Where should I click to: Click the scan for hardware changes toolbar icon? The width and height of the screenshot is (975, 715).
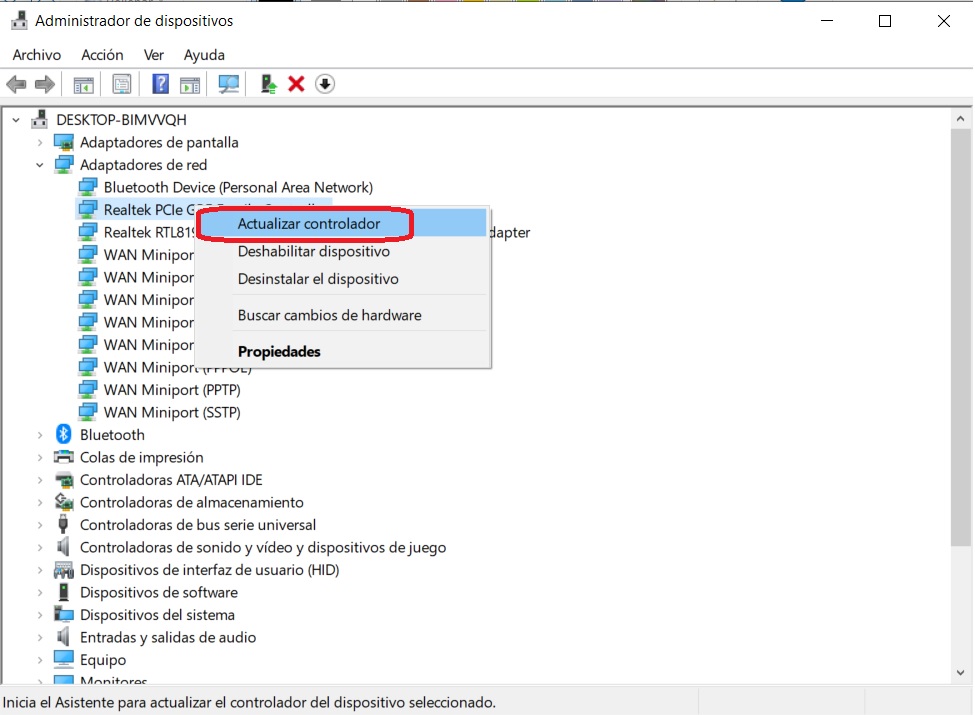229,84
